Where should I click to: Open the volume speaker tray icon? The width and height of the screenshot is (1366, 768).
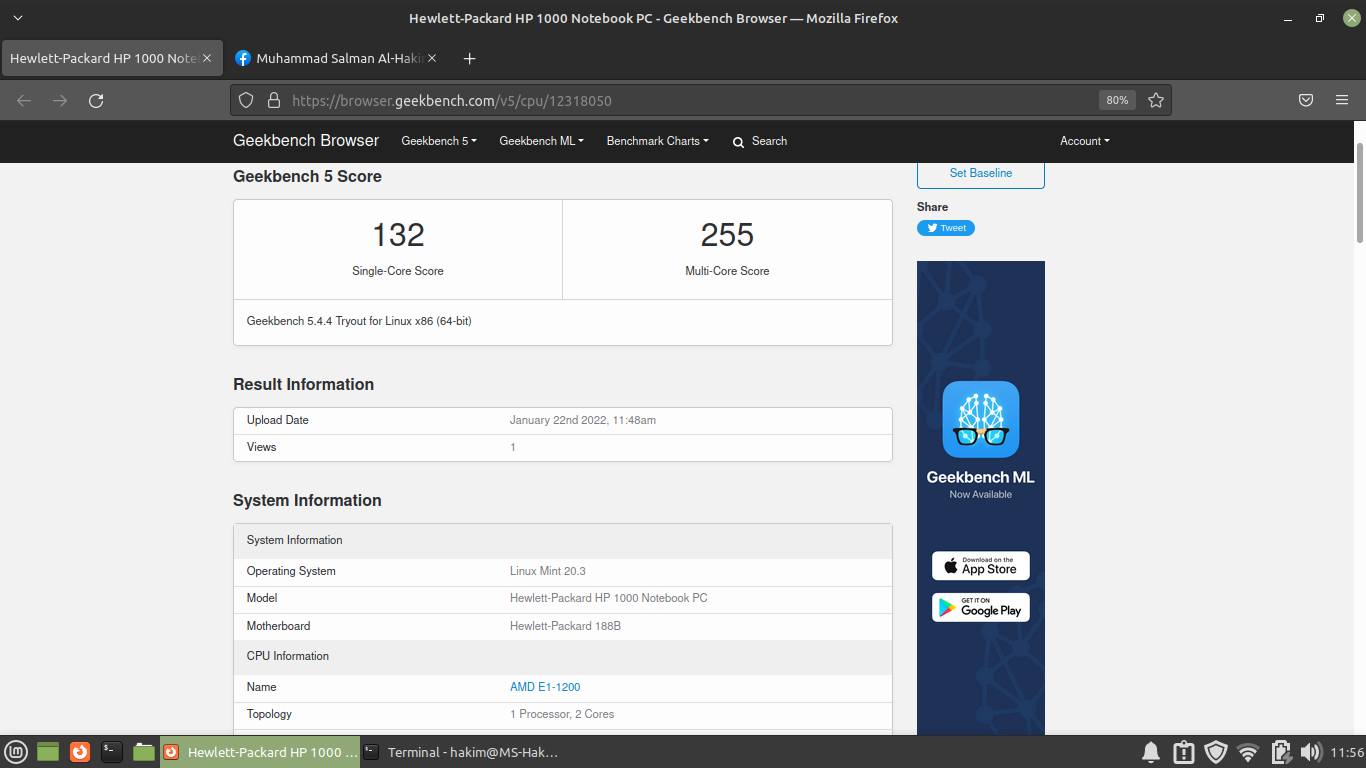point(1310,752)
